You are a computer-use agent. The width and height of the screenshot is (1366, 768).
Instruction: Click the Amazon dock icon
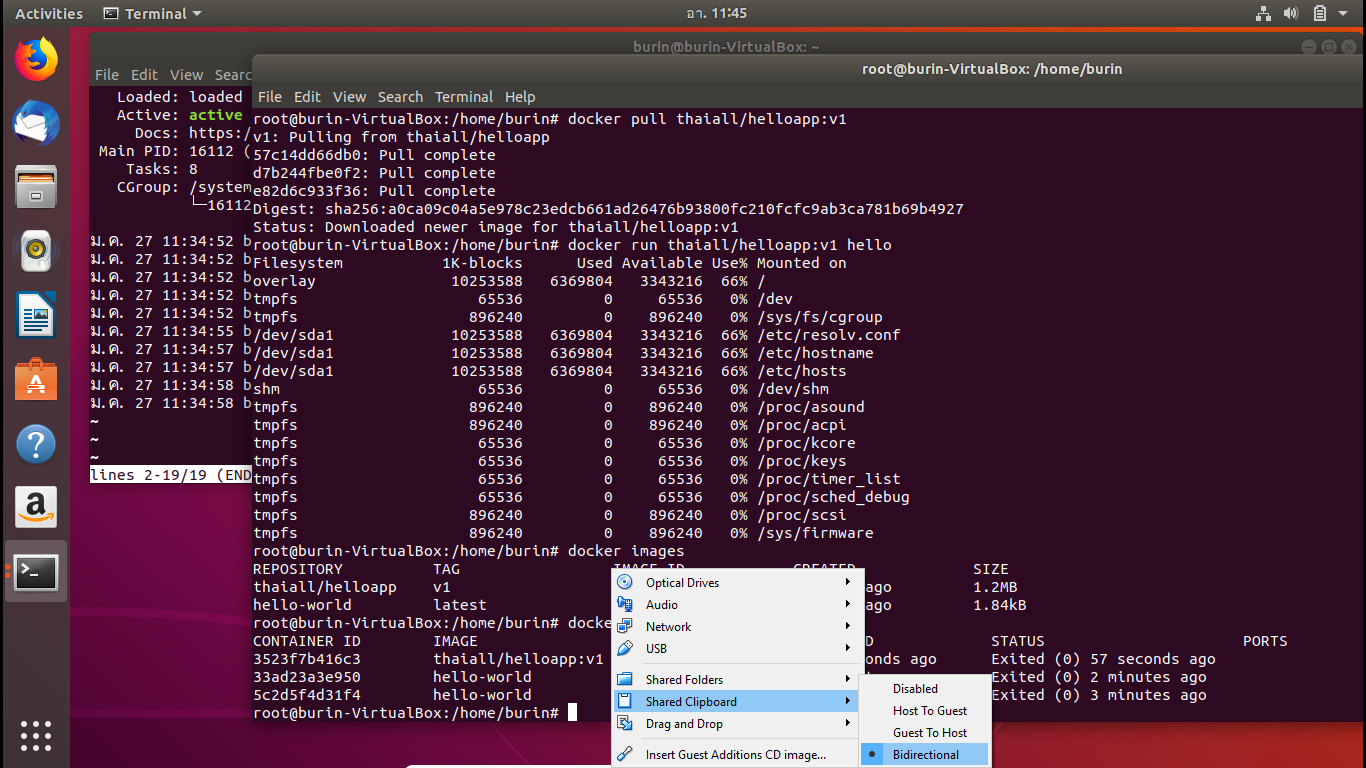tap(36, 508)
